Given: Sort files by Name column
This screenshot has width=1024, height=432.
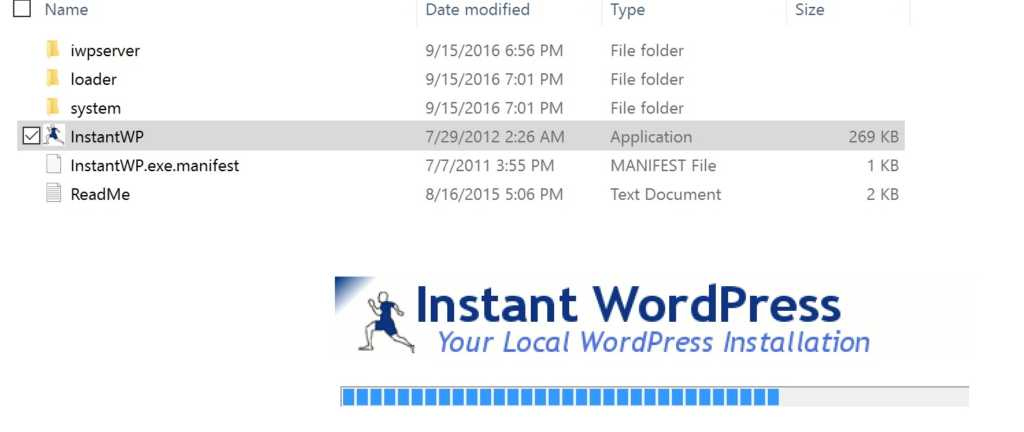Looking at the screenshot, I should point(67,10).
